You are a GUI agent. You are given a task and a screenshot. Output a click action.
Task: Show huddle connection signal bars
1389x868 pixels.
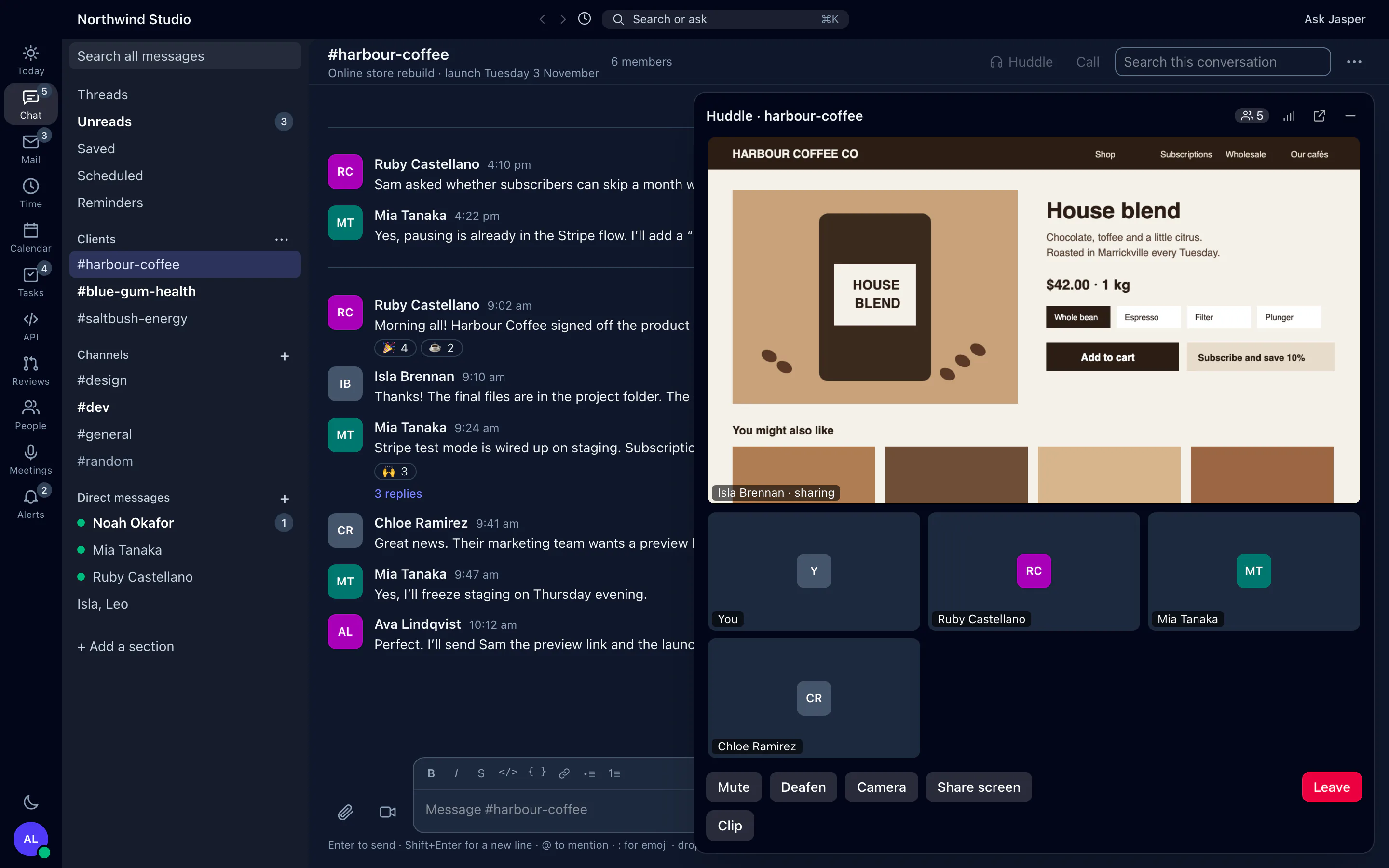(x=1289, y=116)
